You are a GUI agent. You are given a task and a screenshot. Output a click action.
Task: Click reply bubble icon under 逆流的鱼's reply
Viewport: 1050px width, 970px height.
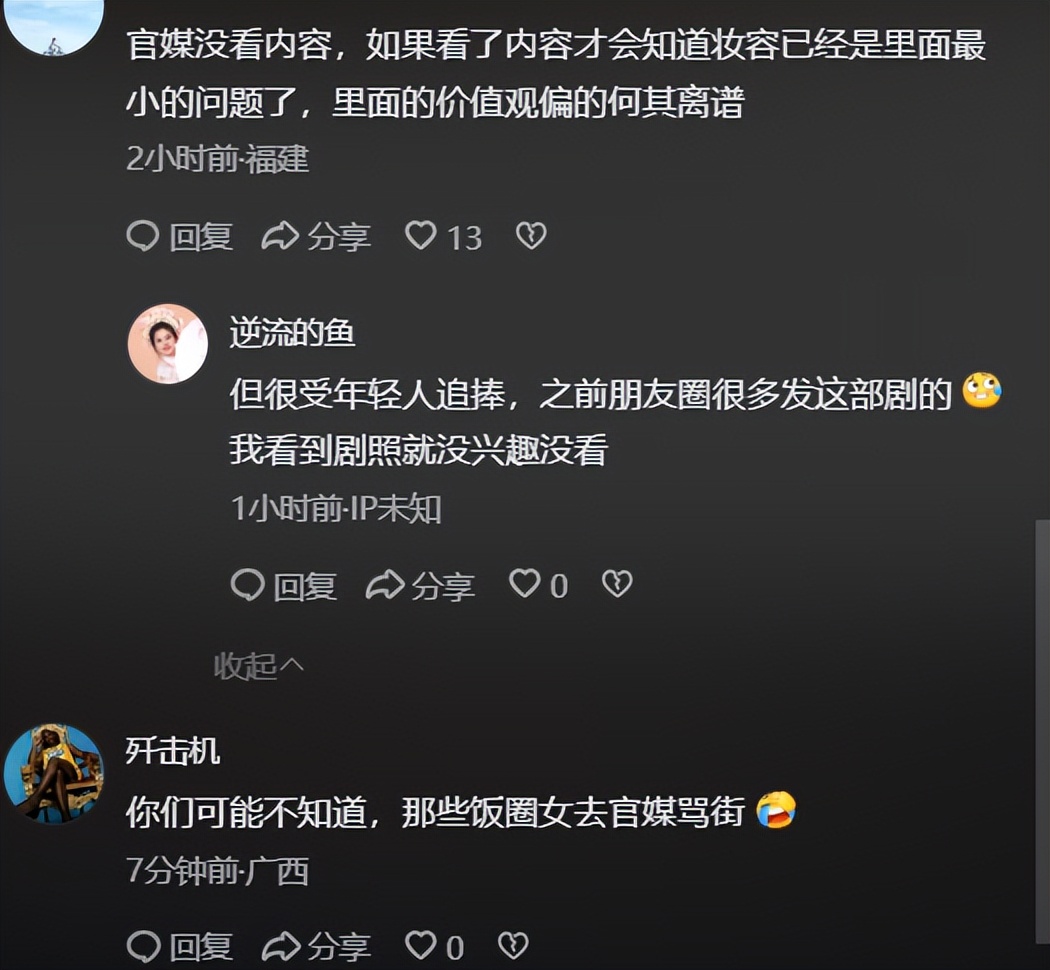click(248, 584)
